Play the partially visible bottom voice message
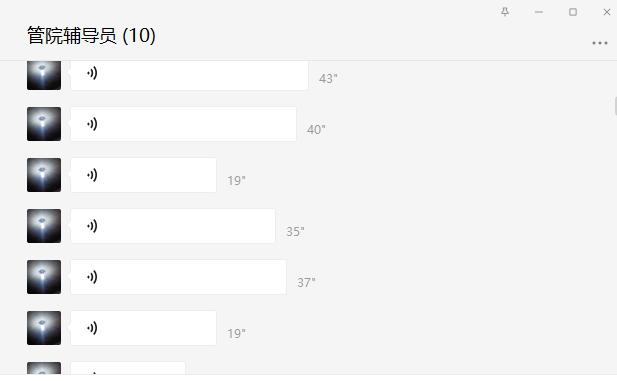Image resolution: width=617 pixels, height=381 pixels. tap(128, 368)
